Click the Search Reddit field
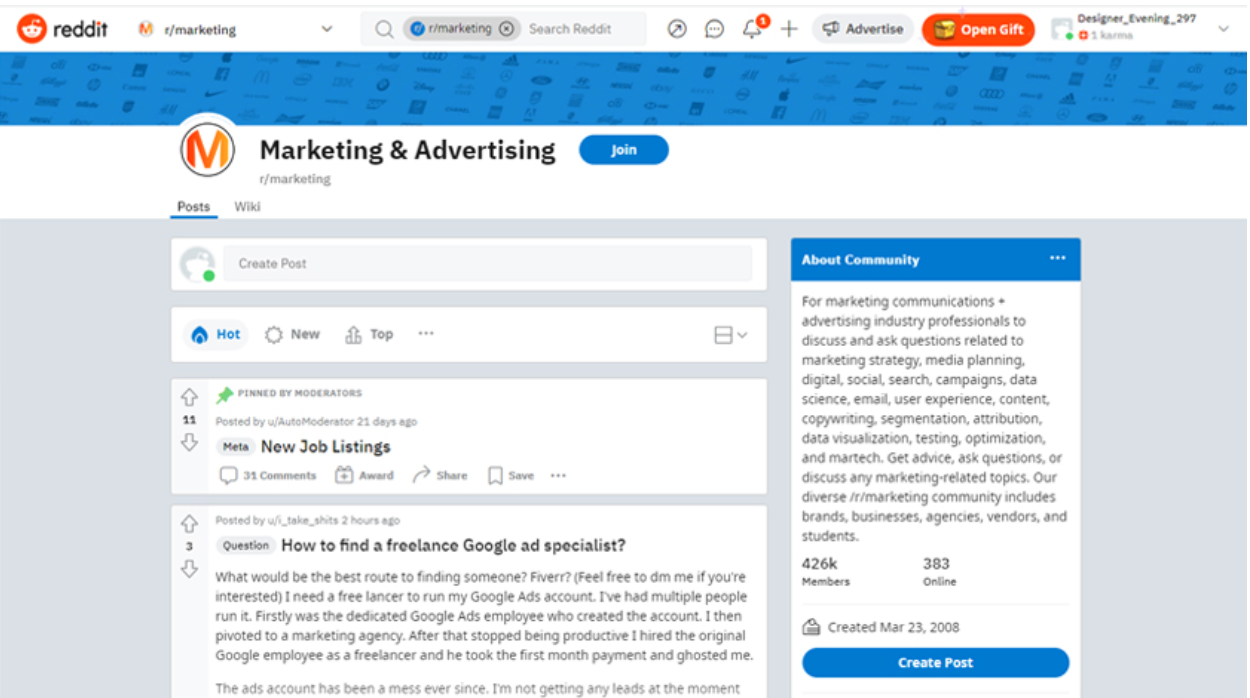Image resolution: width=1250 pixels, height=698 pixels. [x=570, y=29]
